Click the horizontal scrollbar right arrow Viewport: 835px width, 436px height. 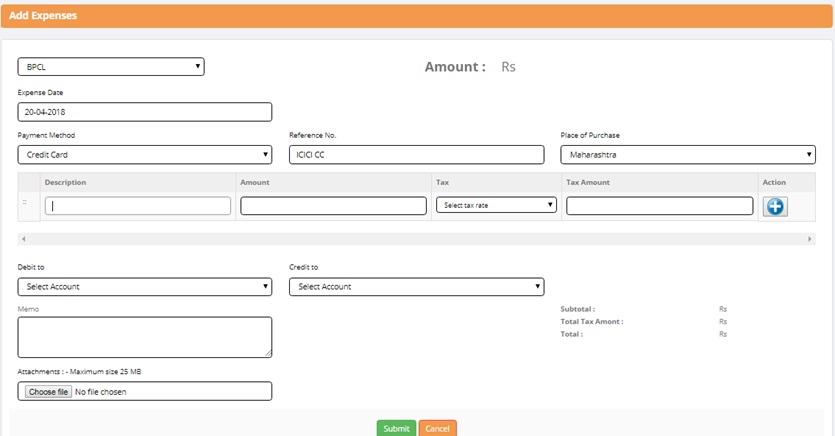point(810,240)
